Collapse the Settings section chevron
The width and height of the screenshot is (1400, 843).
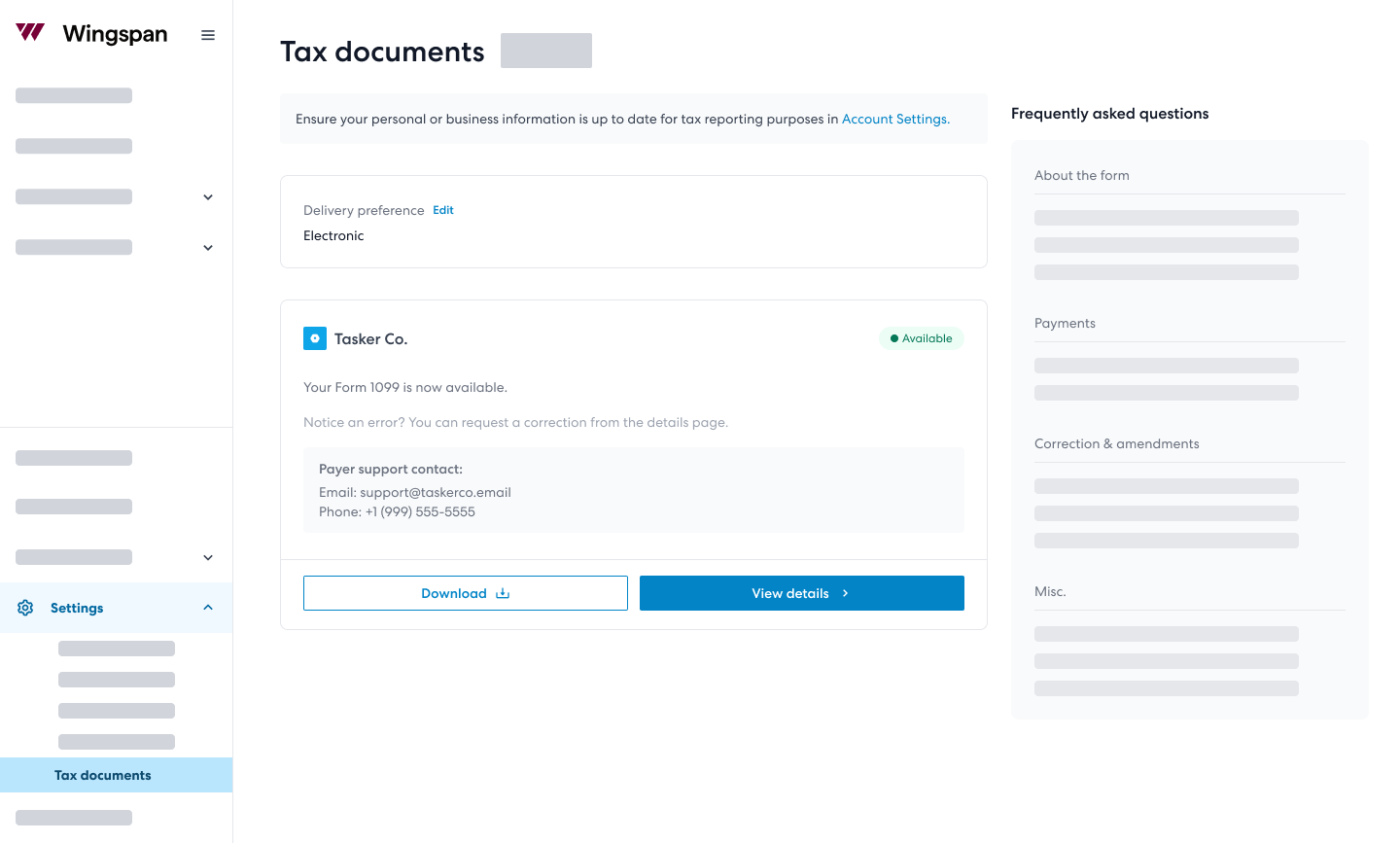coord(208,608)
